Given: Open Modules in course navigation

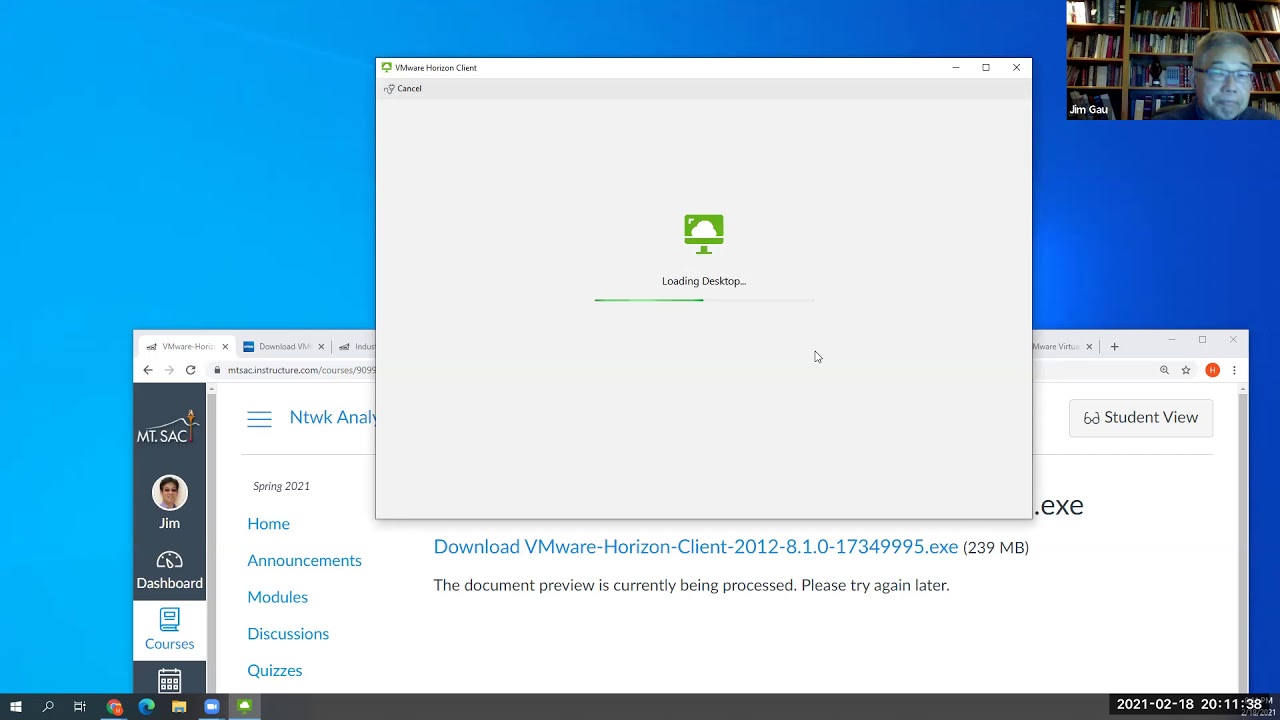Looking at the screenshot, I should (x=277, y=597).
